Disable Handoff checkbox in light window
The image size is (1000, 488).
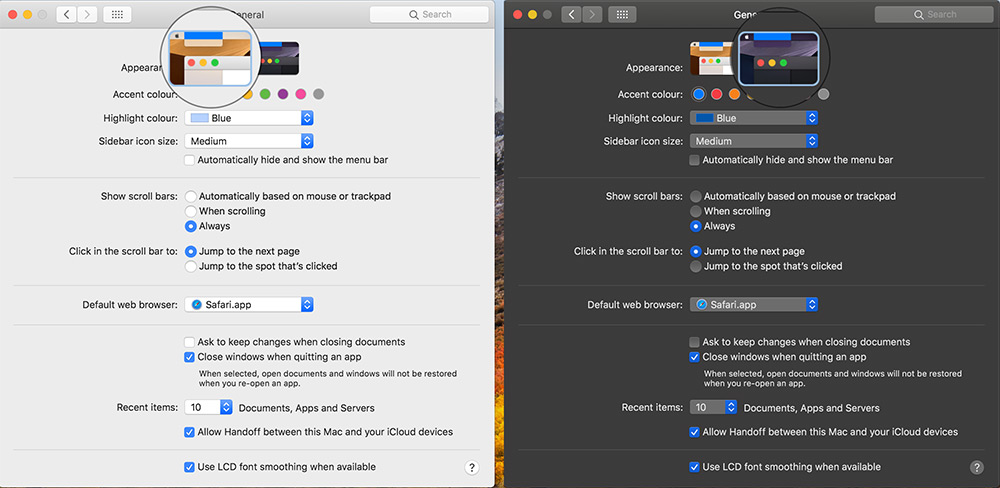click(x=189, y=433)
